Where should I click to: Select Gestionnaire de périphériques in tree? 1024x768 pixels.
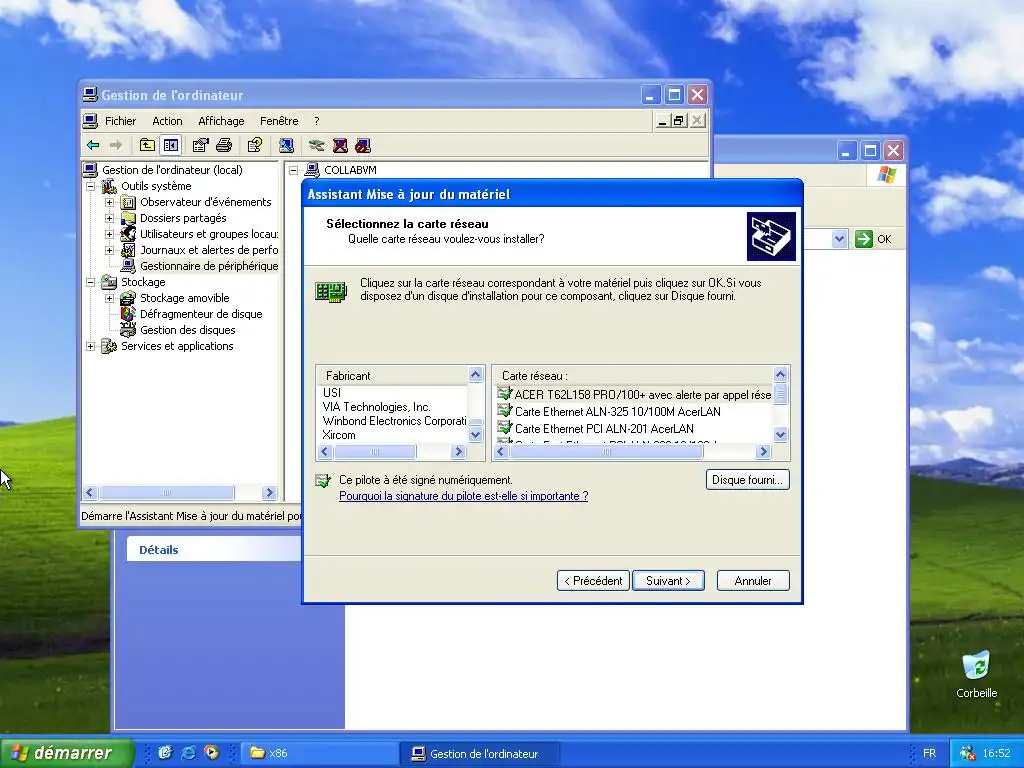209,266
